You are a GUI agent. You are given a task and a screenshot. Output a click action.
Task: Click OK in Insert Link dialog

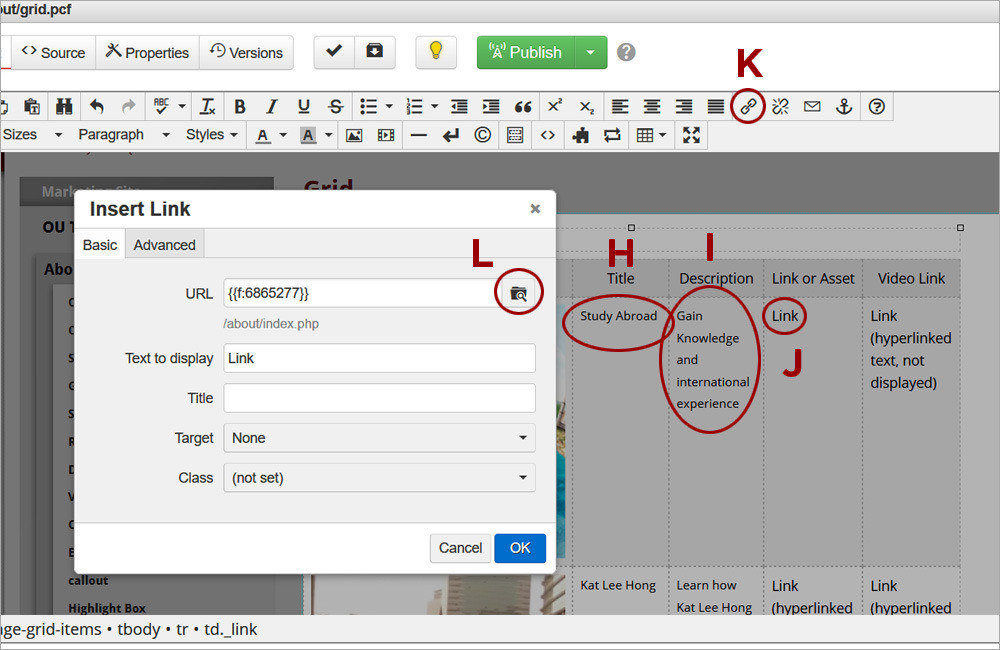(x=520, y=548)
